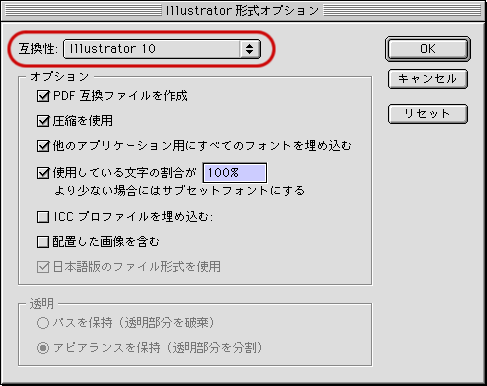Click the 透明 group label
The height and width of the screenshot is (386, 487).
[42, 304]
